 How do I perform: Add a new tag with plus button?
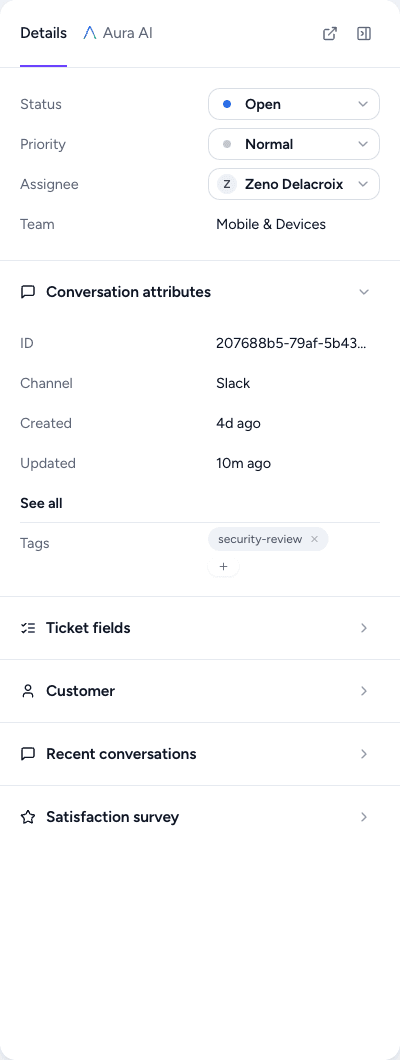224,567
